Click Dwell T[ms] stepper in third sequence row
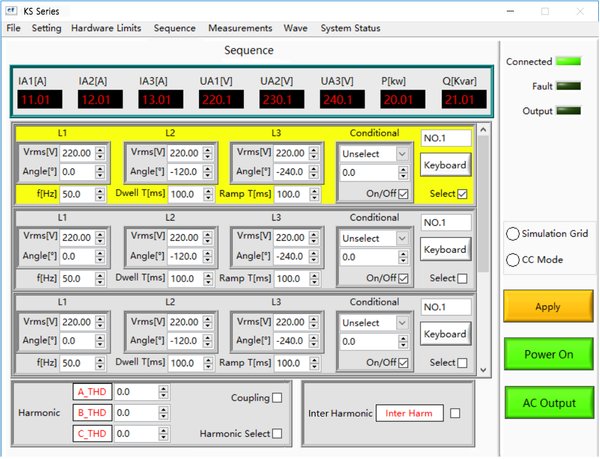The image size is (600, 459). click(x=208, y=363)
